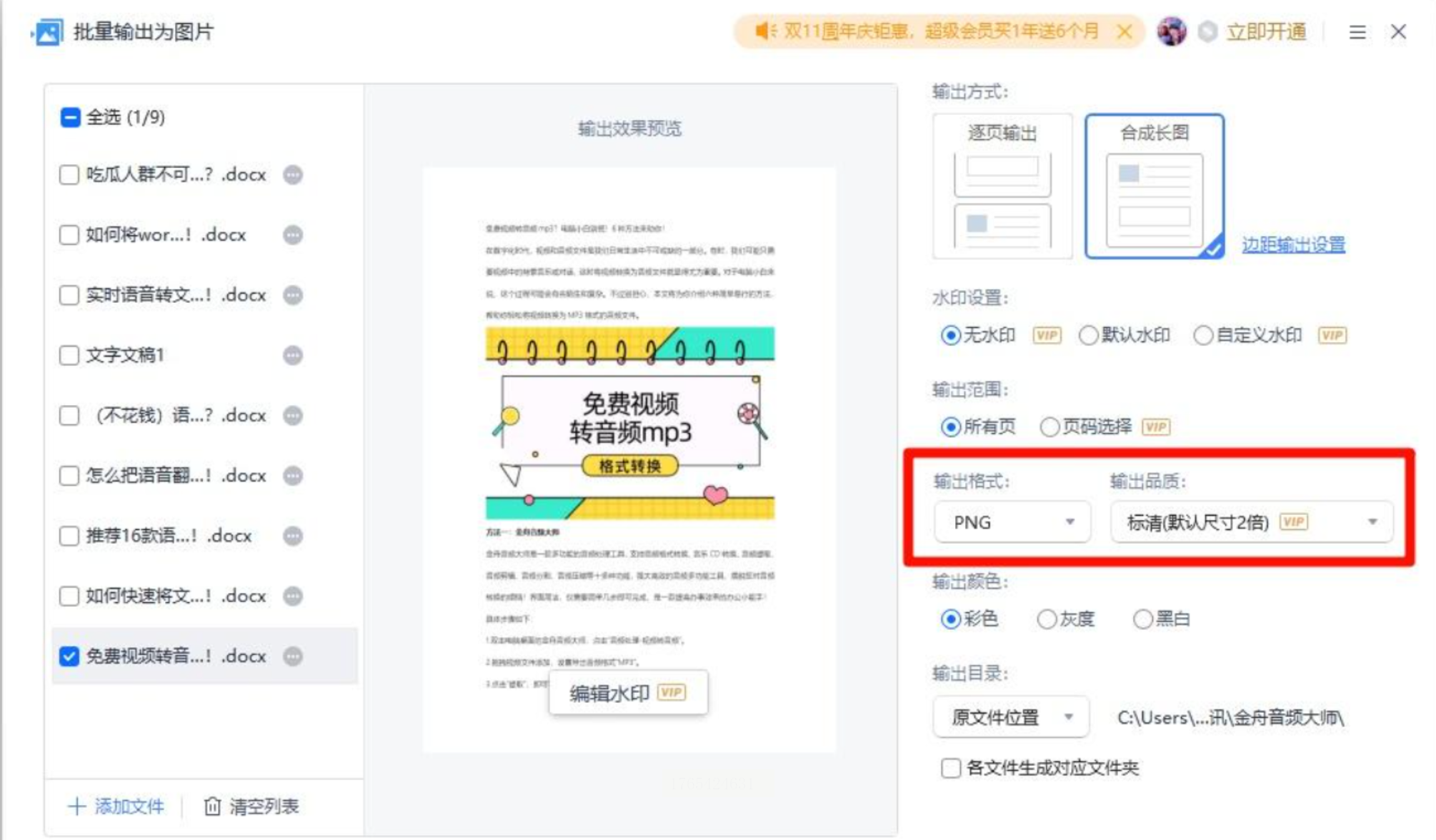Select the 灰度 output color option
1436x840 pixels.
coord(1047,619)
